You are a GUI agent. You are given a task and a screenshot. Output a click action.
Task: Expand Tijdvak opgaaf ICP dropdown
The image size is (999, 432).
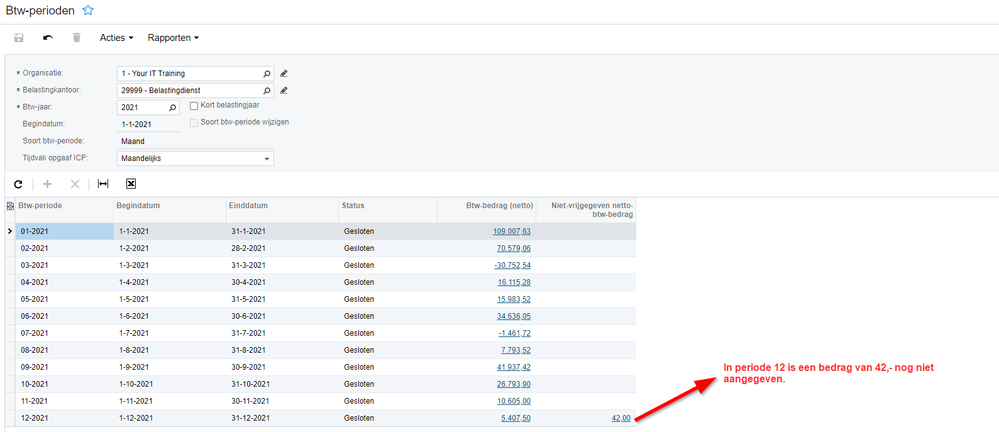click(267, 159)
